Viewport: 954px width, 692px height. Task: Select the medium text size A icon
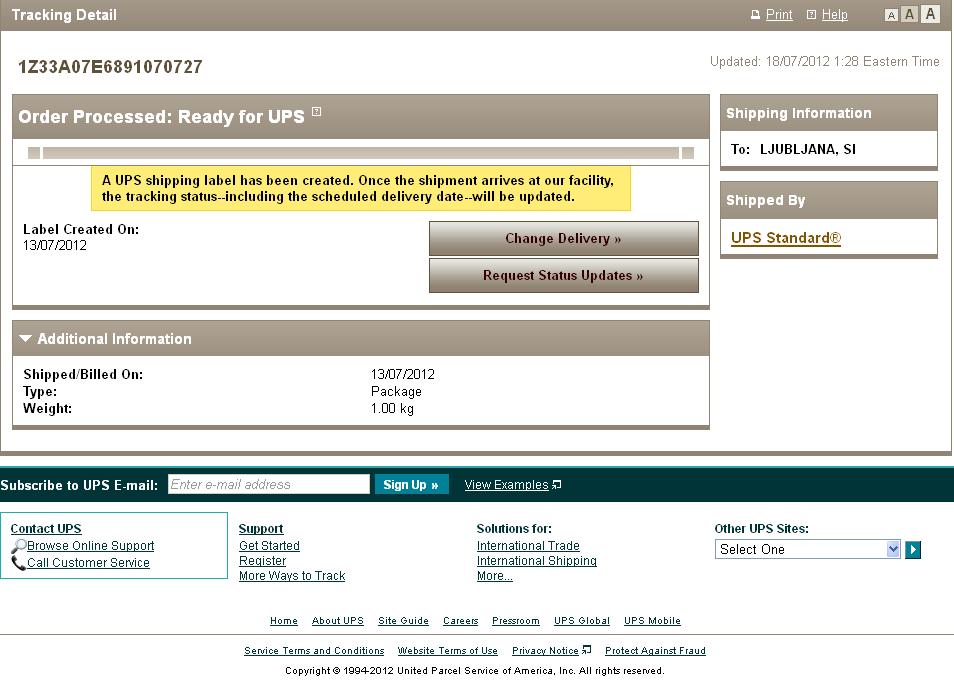[909, 14]
